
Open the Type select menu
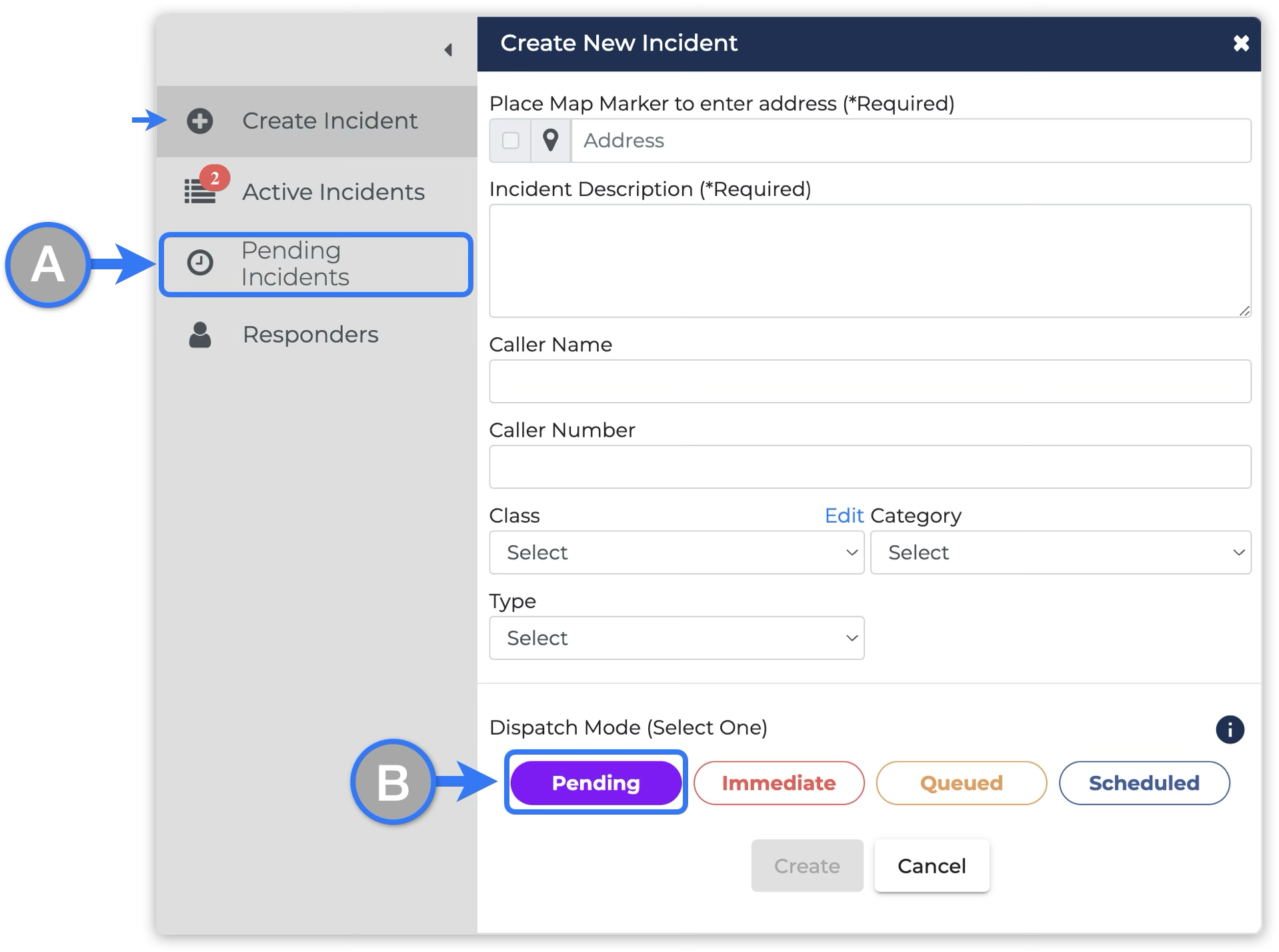tap(676, 638)
